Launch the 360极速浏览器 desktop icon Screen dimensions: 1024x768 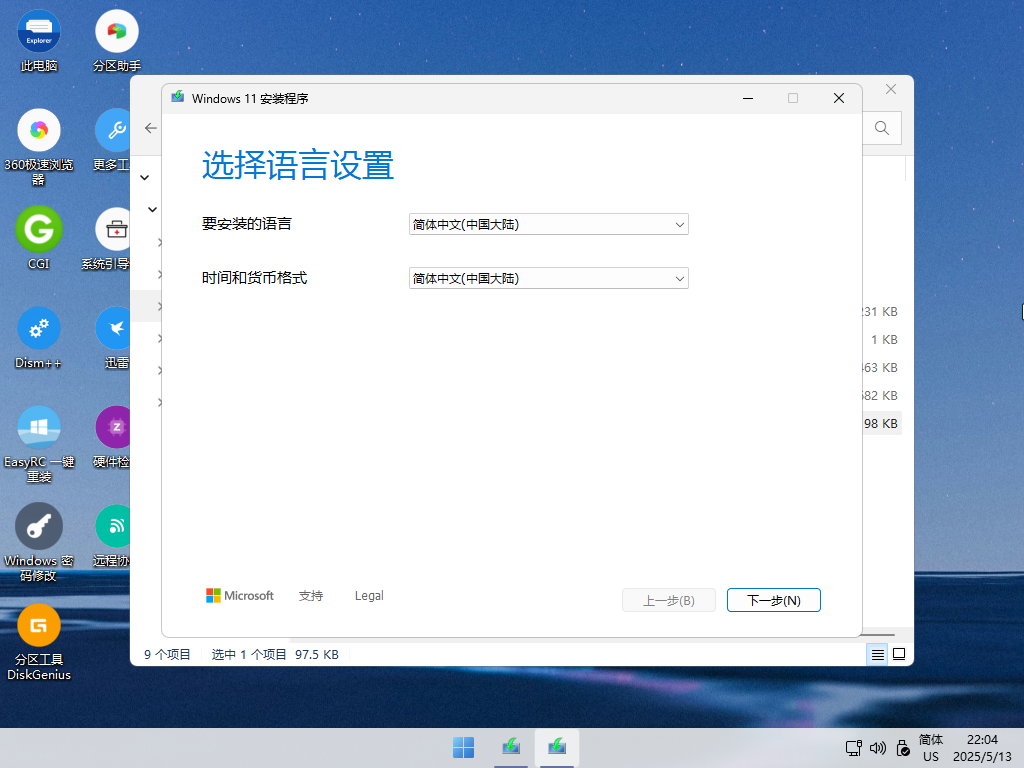tap(39, 147)
